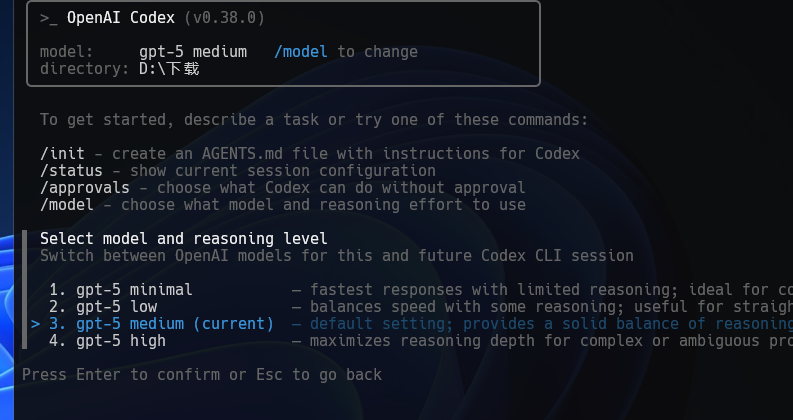This screenshot has height=420, width=793.
Task: Click the 'Select model and reasoning level' heading
Action: (x=184, y=238)
